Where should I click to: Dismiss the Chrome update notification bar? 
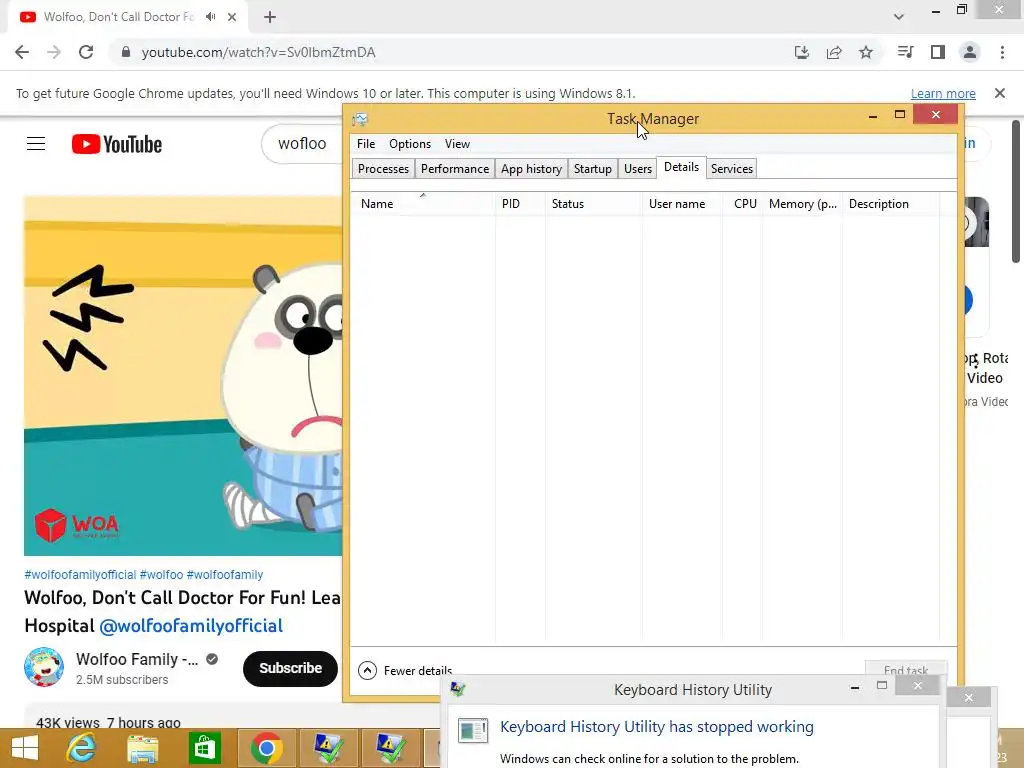click(1000, 93)
